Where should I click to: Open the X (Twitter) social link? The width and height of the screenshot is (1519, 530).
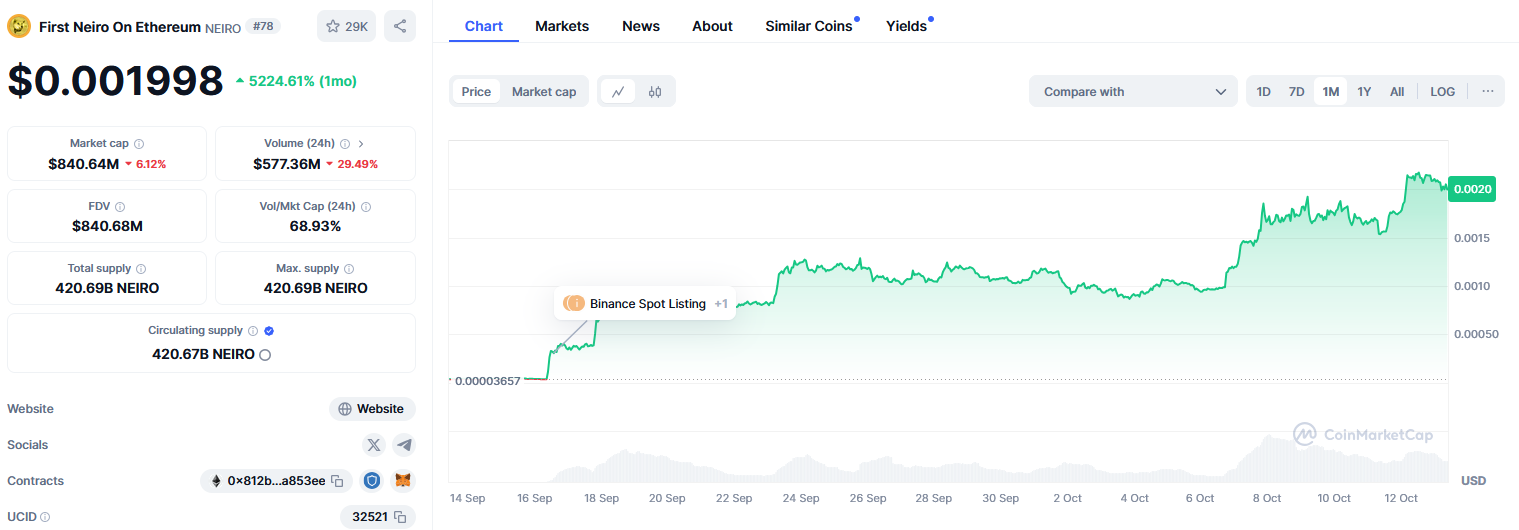tap(374, 445)
